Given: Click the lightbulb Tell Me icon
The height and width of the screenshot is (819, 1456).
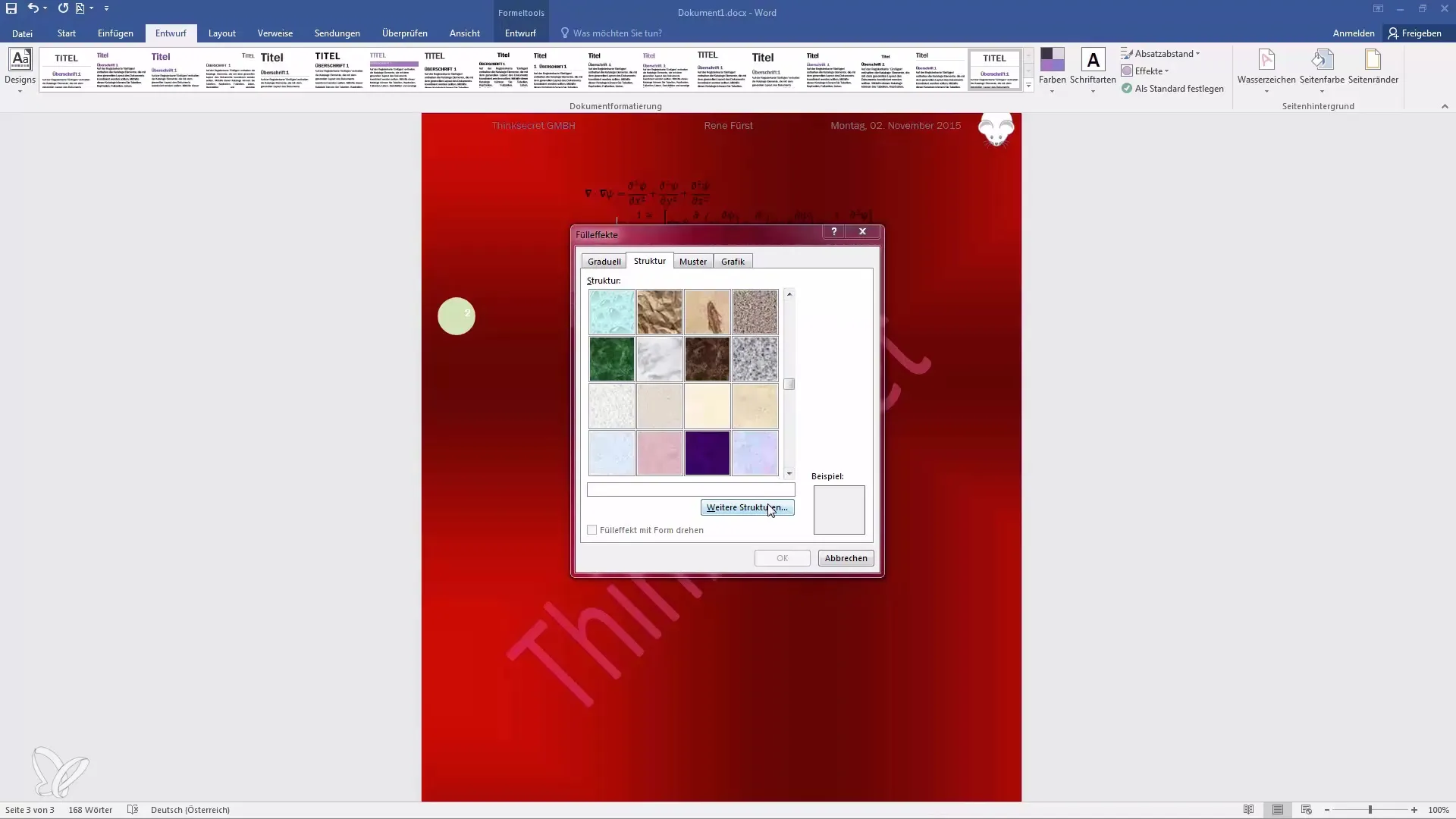Looking at the screenshot, I should 564,33.
